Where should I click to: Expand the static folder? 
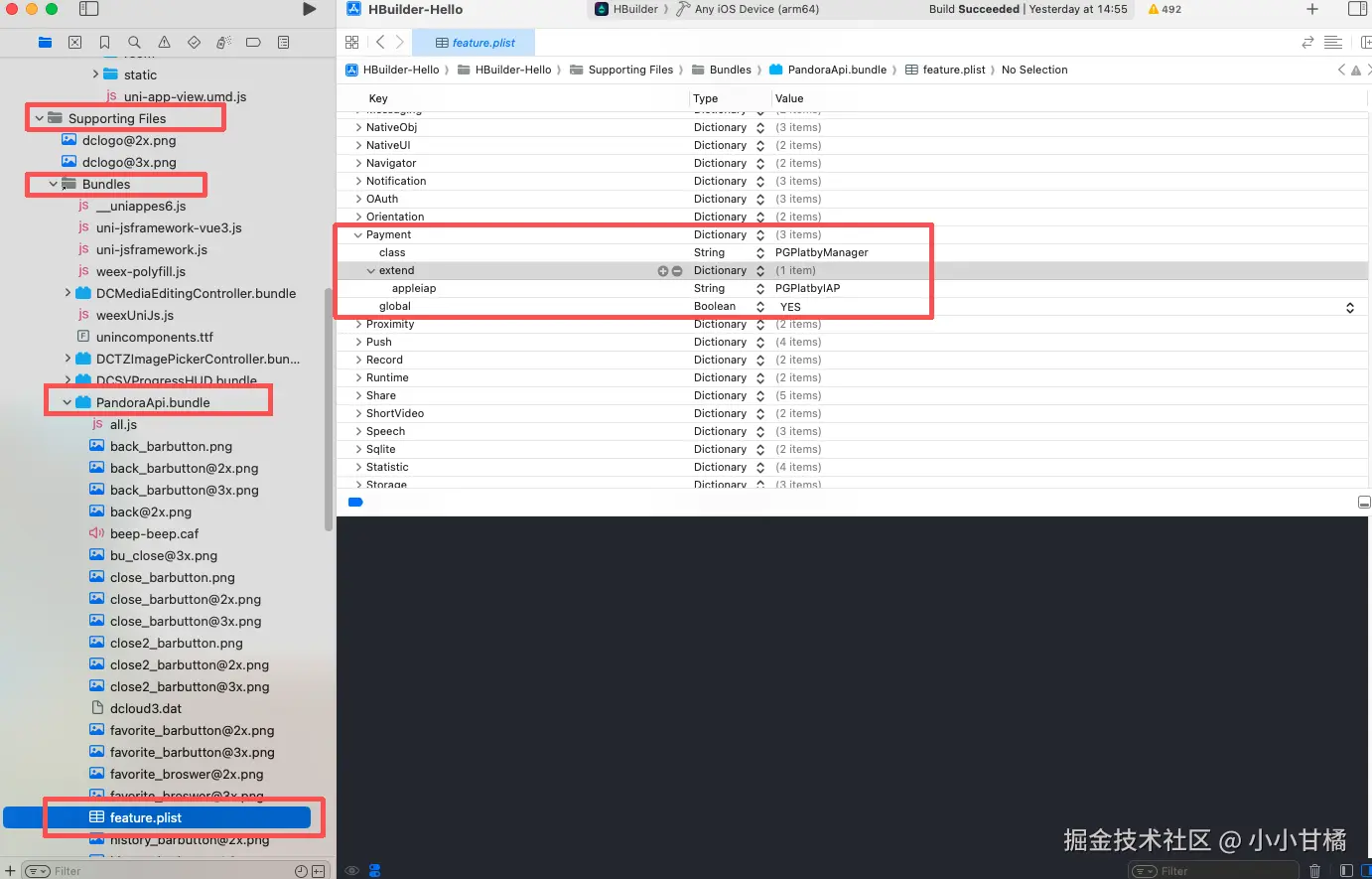coord(95,74)
